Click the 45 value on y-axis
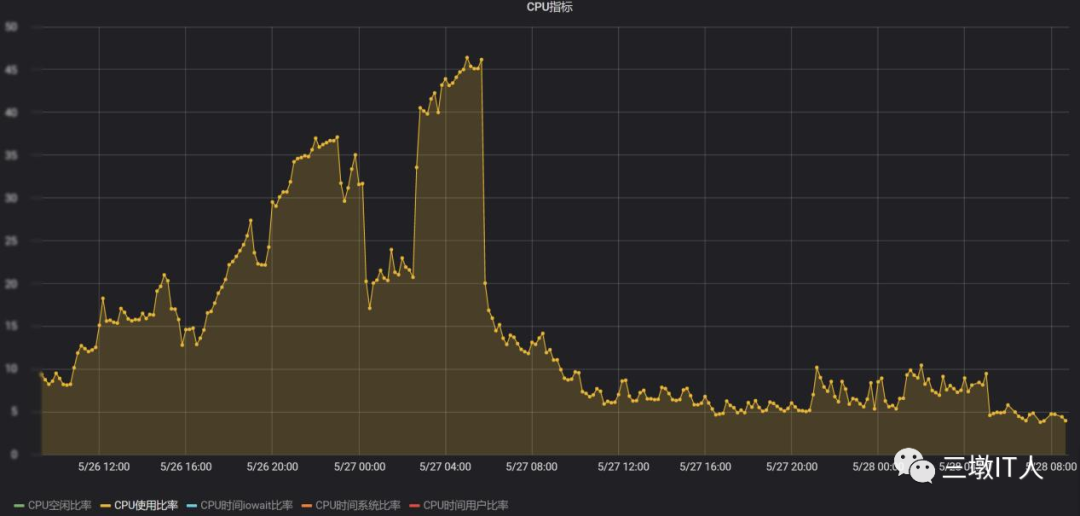Viewport: 1080px width, 516px height. pyautogui.click(x=11, y=70)
